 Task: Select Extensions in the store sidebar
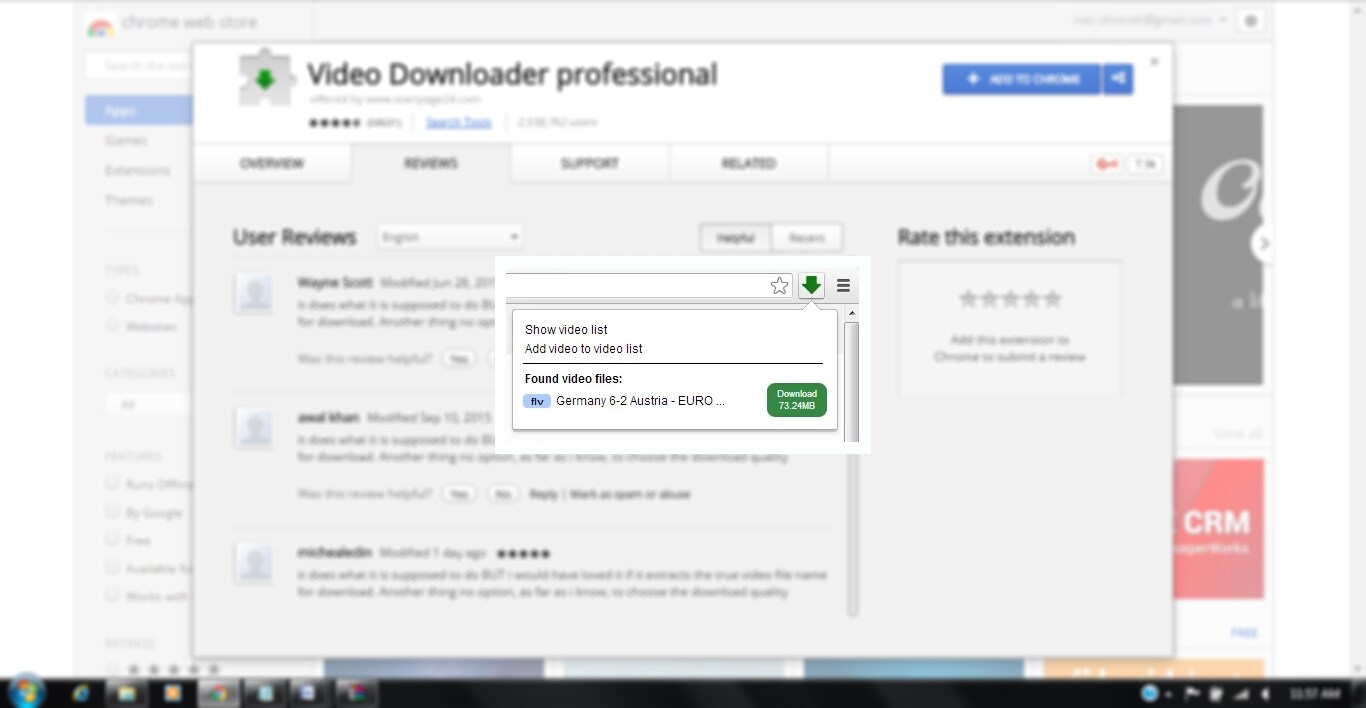coord(137,170)
